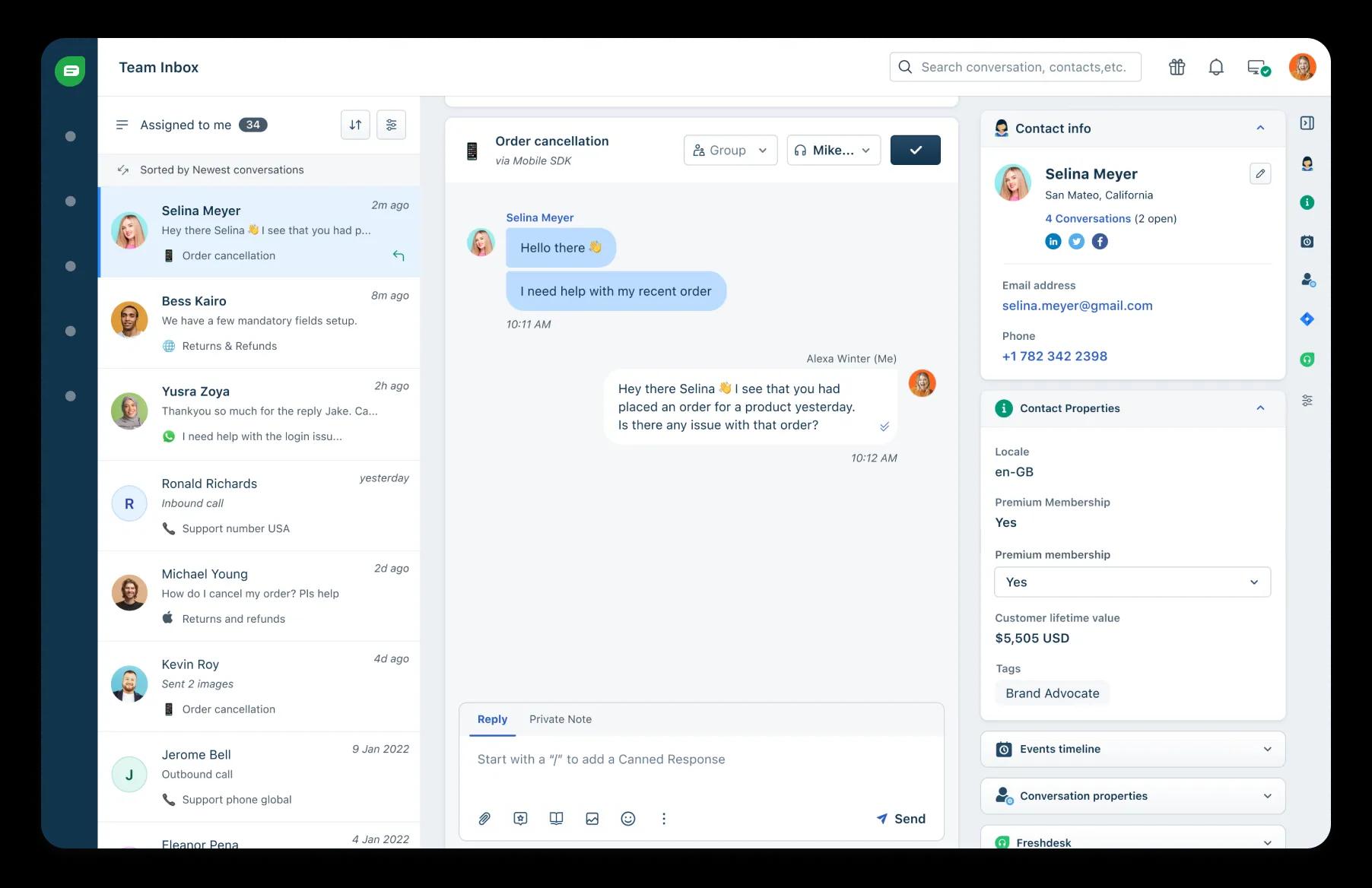This screenshot has width=1372, height=888.
Task: Expand the Freshdesk section
Action: click(1132, 839)
